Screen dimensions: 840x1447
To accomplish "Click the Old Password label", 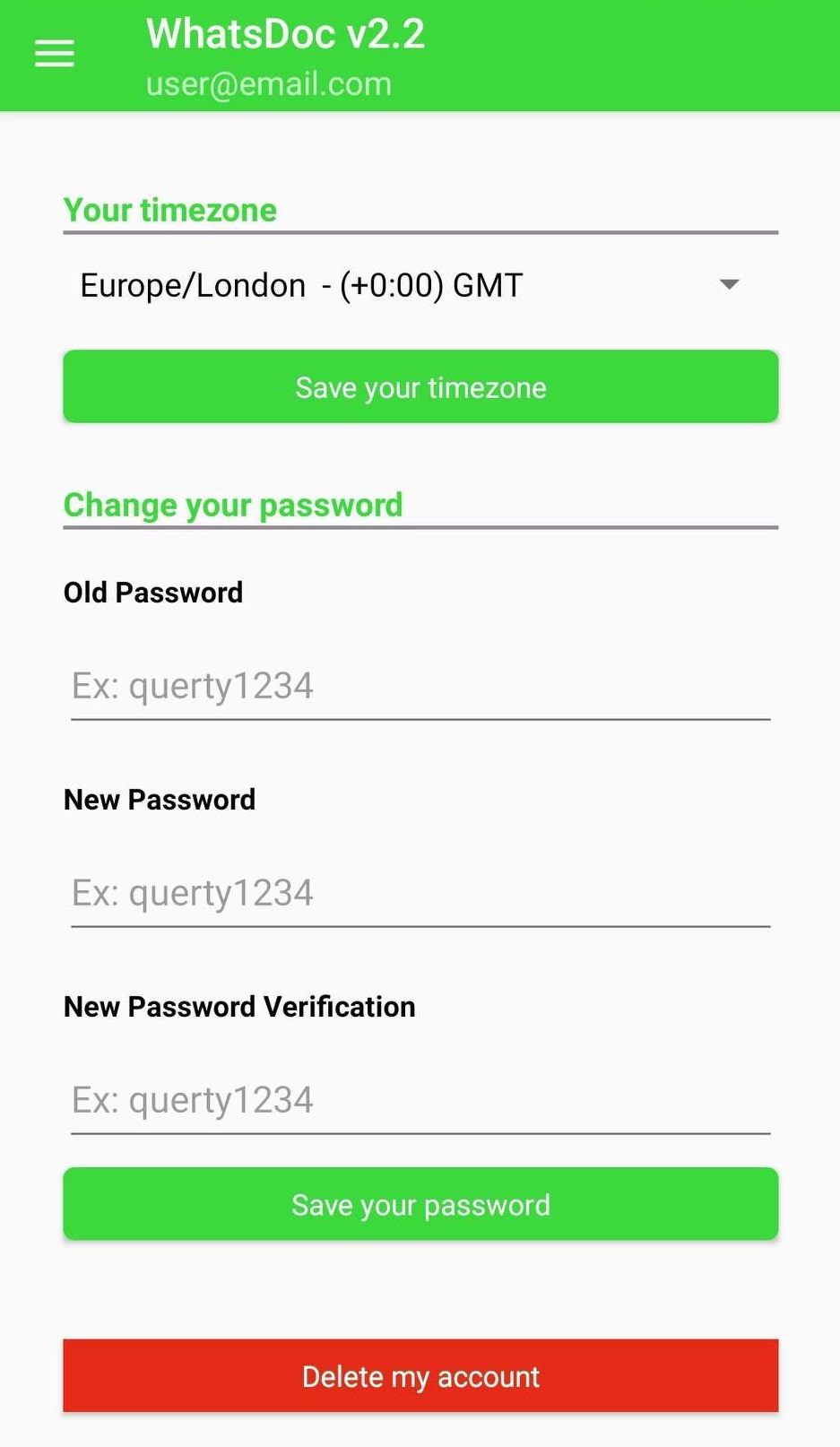I will point(153,593).
